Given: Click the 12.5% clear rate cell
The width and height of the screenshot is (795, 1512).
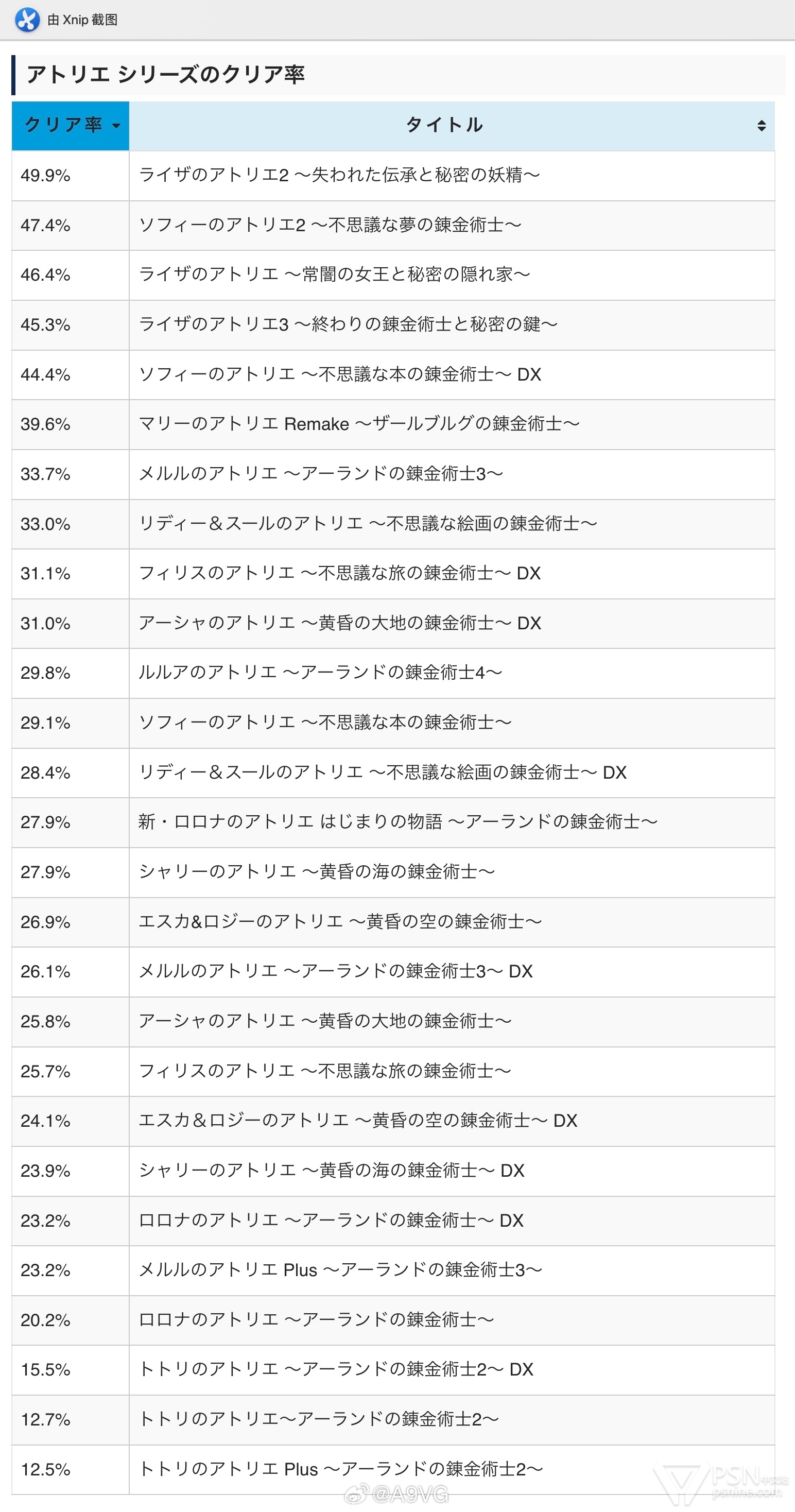Looking at the screenshot, I should (x=71, y=1469).
